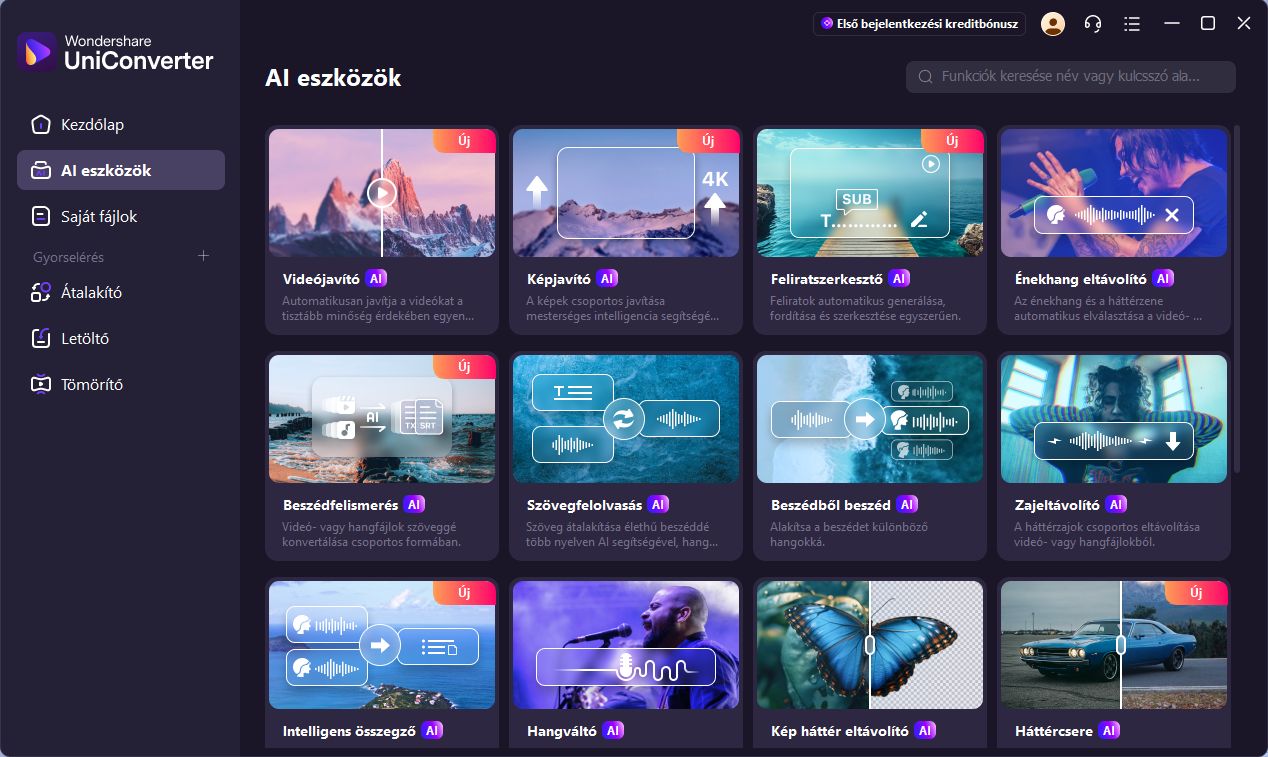The width and height of the screenshot is (1268, 757).
Task: Click the UniConverter logo icon
Action: click(x=37, y=52)
